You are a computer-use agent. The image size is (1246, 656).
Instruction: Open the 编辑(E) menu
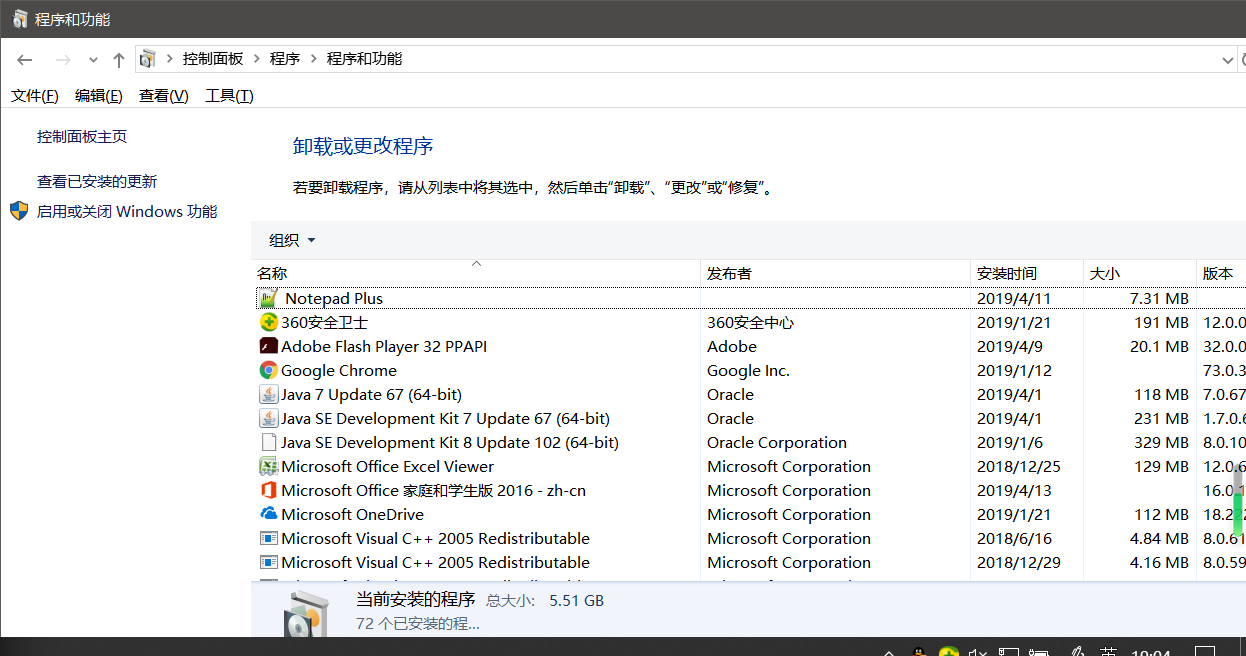[x=99, y=96]
